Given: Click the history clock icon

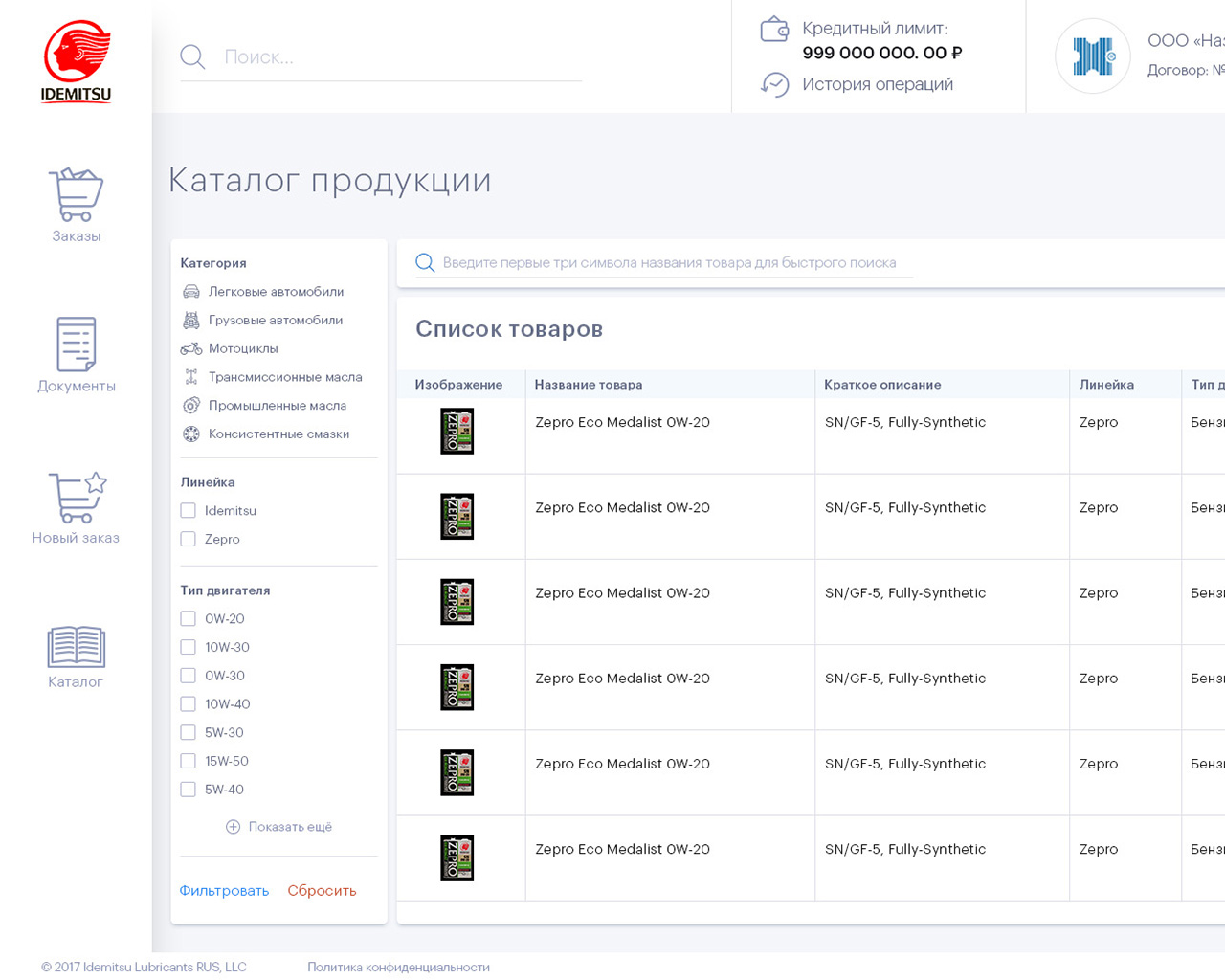Looking at the screenshot, I should 774,84.
